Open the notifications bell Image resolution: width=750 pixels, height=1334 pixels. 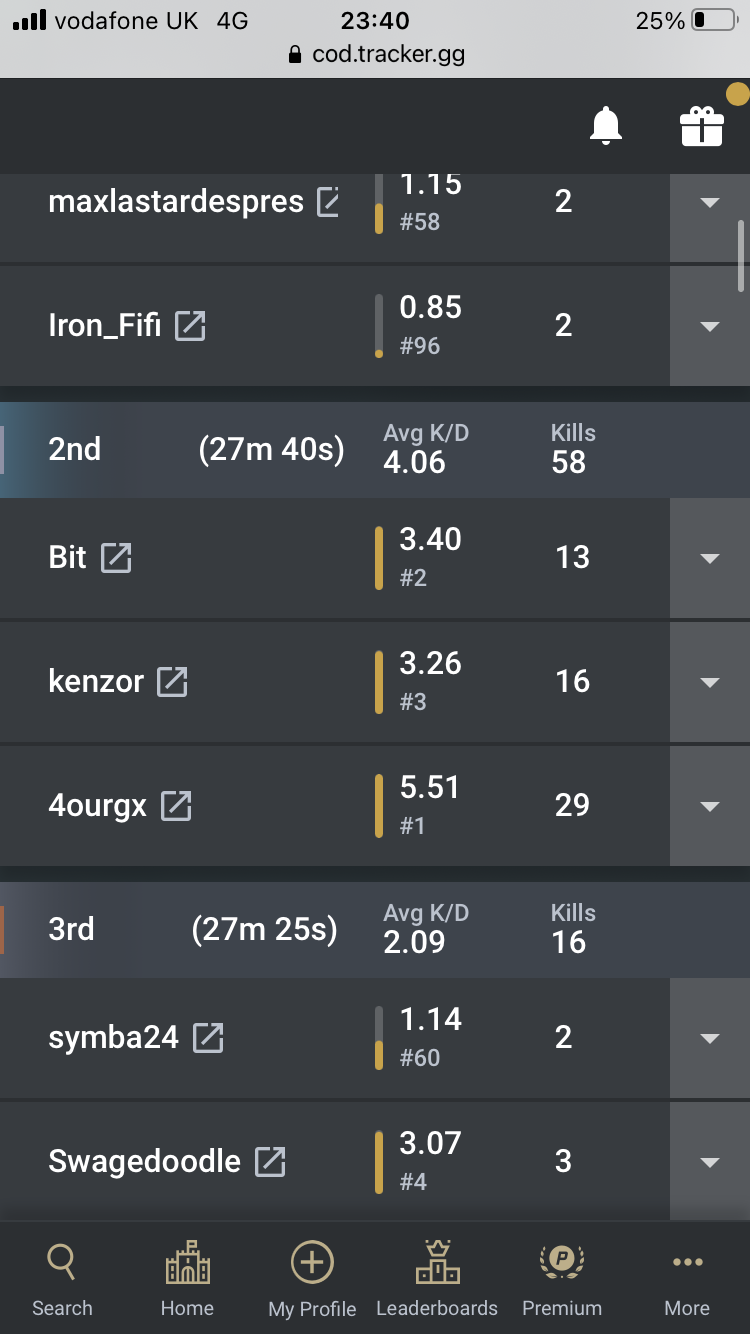[x=606, y=126]
